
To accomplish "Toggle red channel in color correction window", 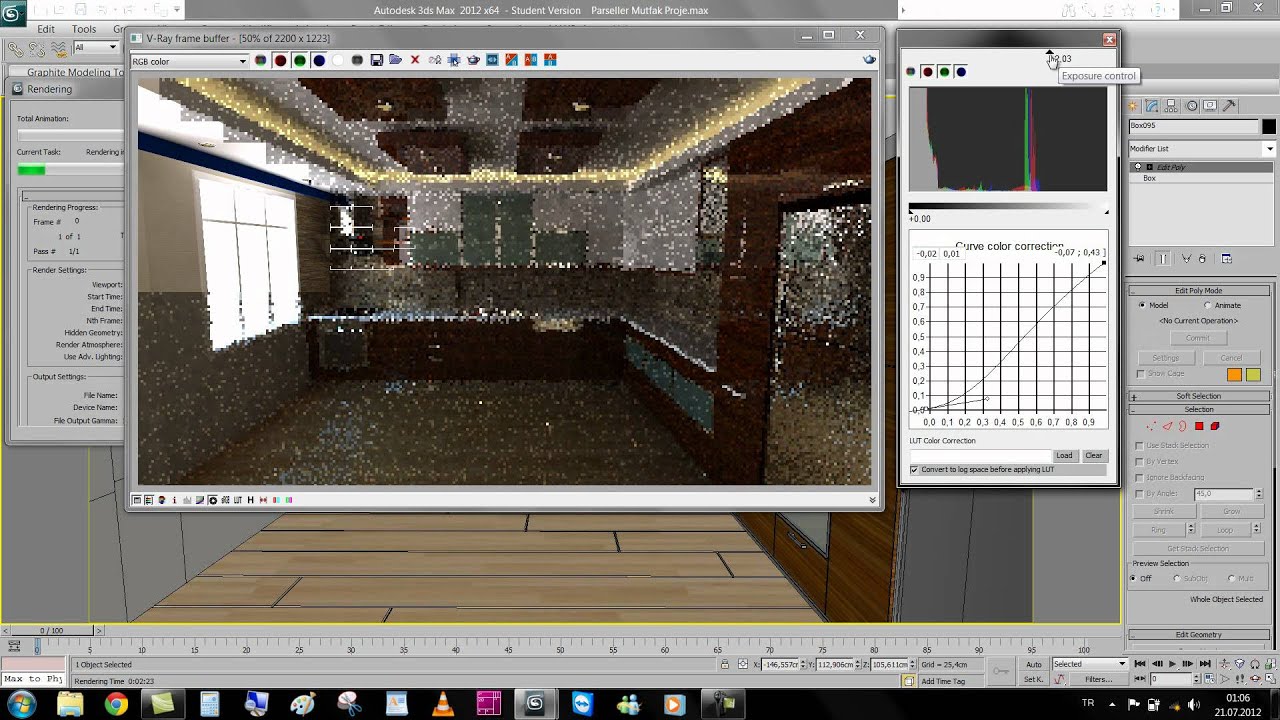I will pyautogui.click(x=928, y=72).
